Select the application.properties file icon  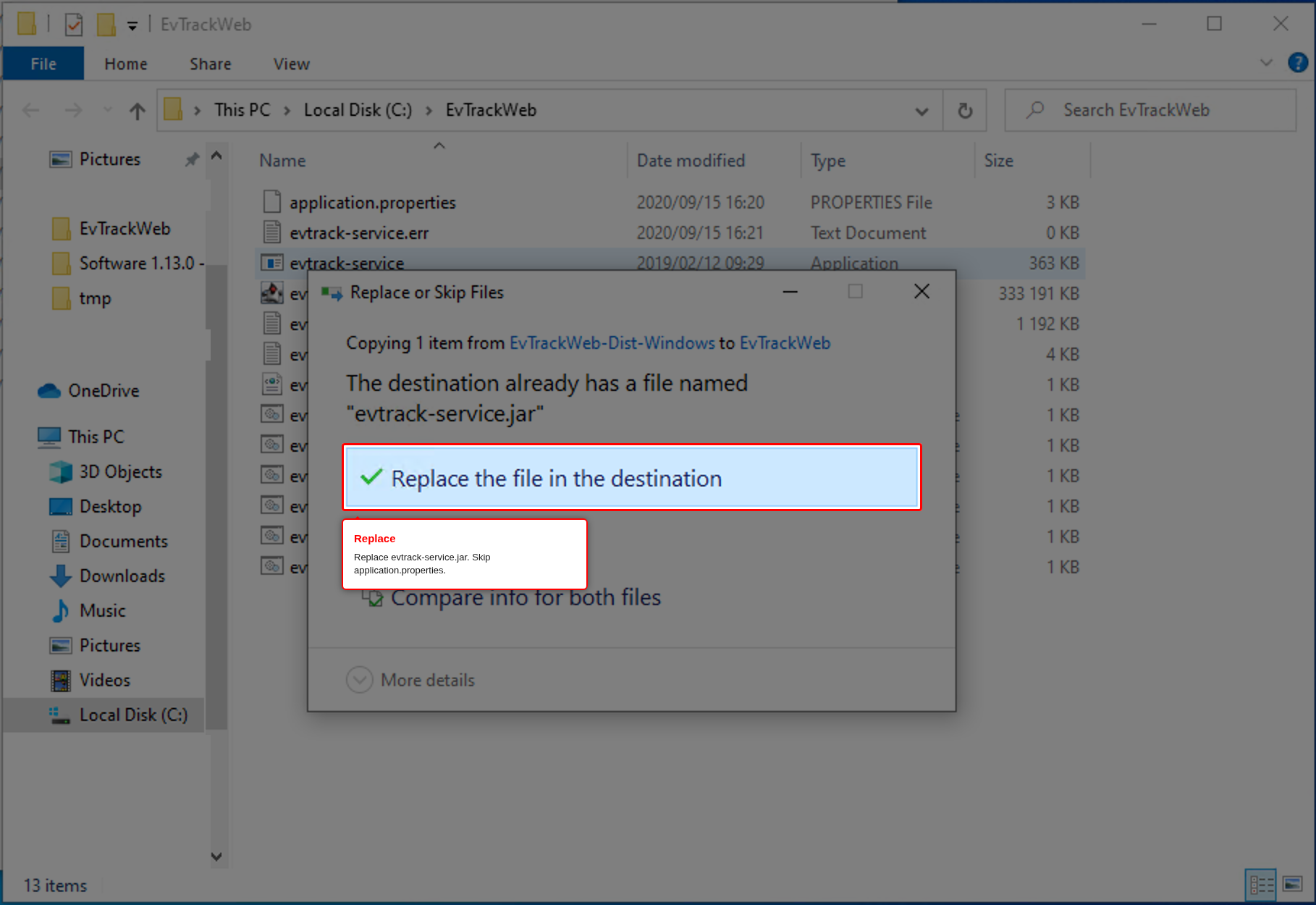271,202
